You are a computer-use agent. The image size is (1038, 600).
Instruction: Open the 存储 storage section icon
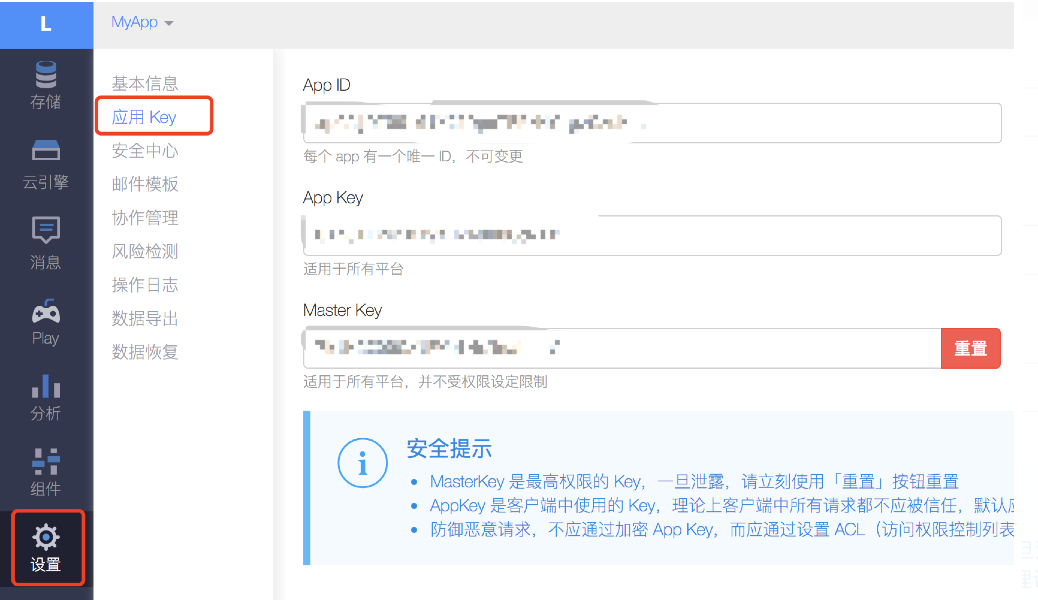click(x=46, y=76)
